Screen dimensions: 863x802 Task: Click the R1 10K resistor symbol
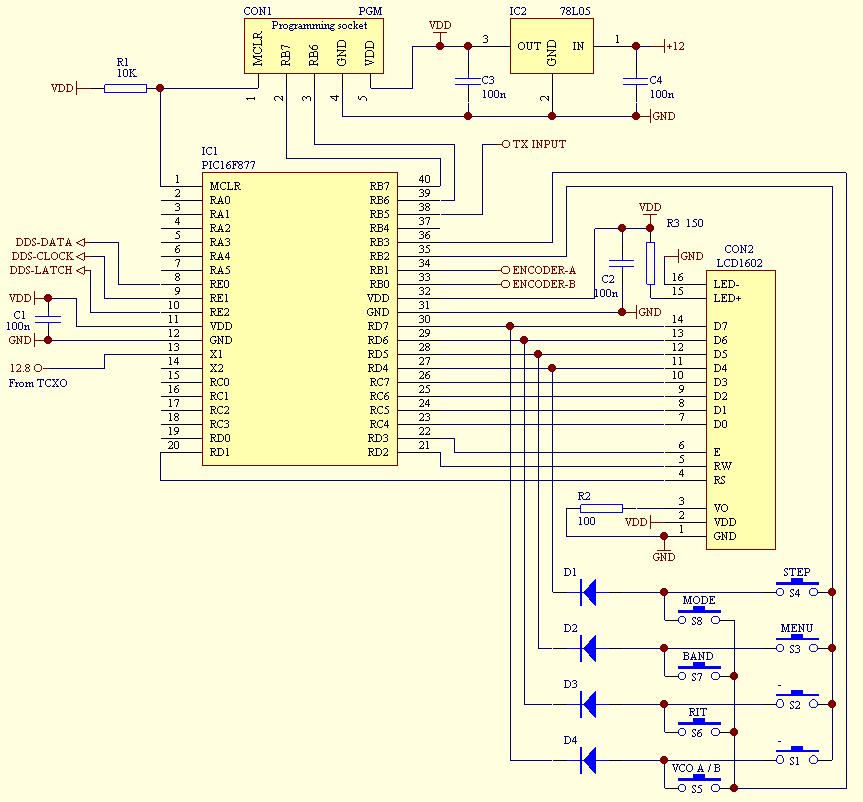tap(126, 88)
